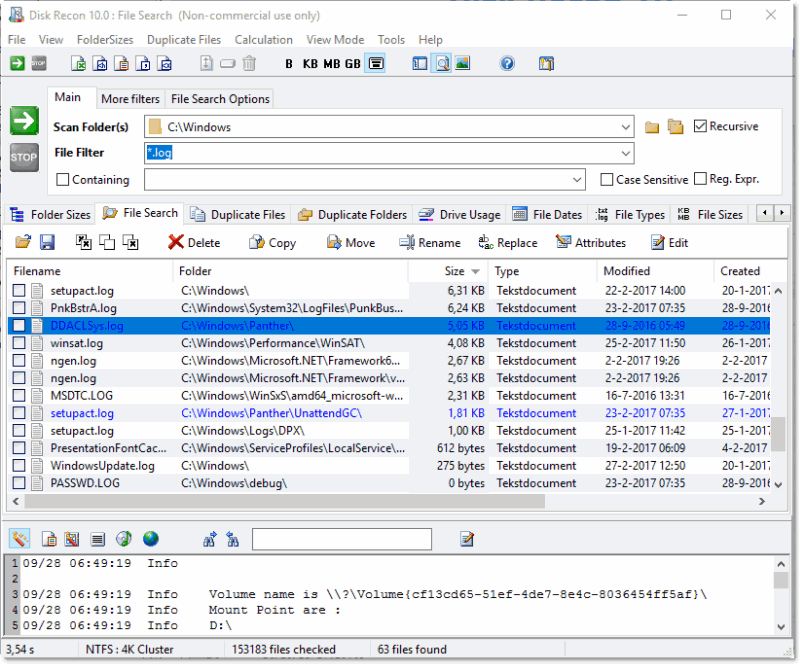The height and width of the screenshot is (664, 800).
Task: Click the small STOP icon in top toolbar
Action: (39, 63)
